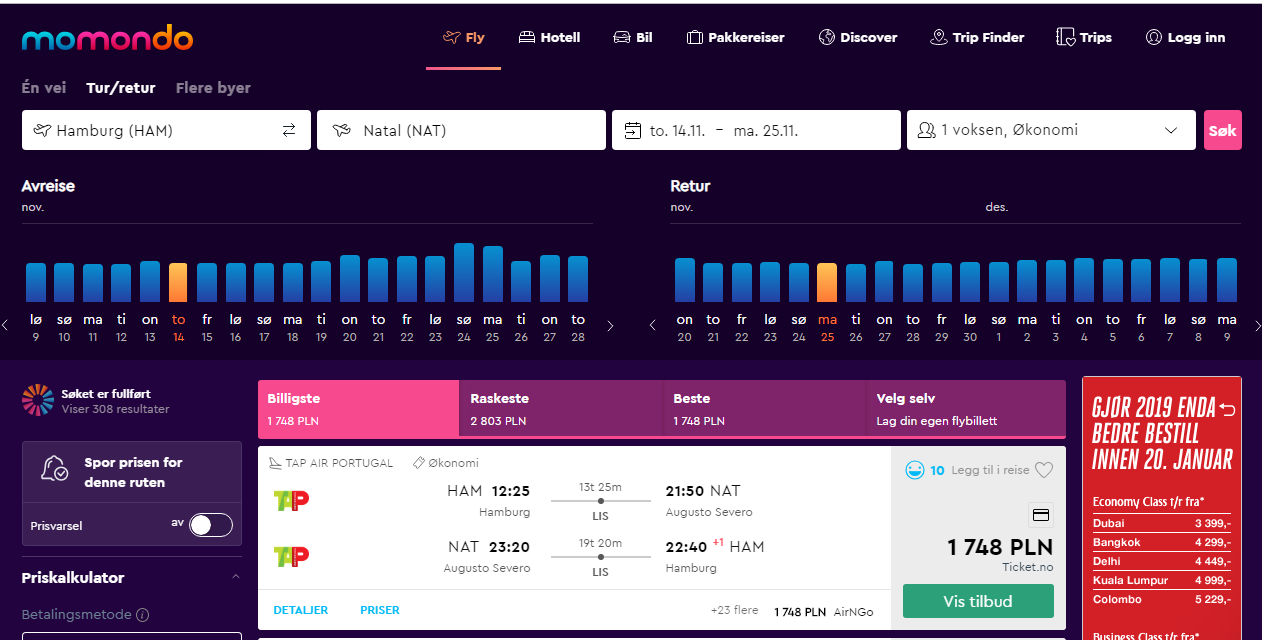Click the payment card icon above the price

click(1040, 515)
